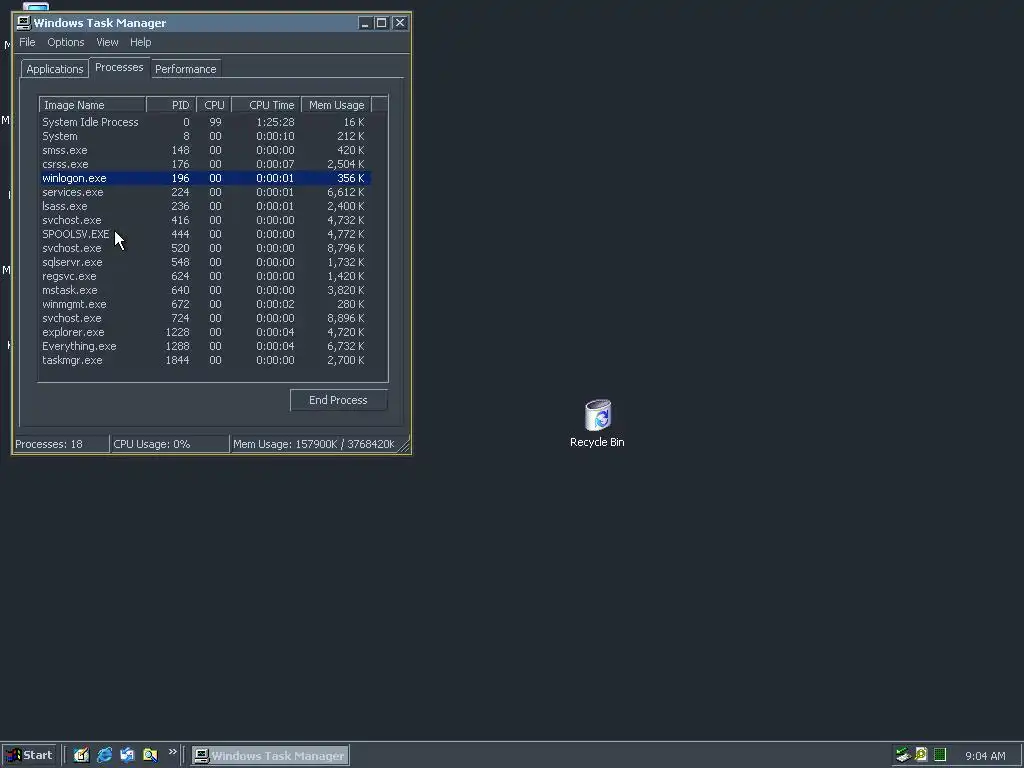Click the Mem Usage status bar entry

314,444
